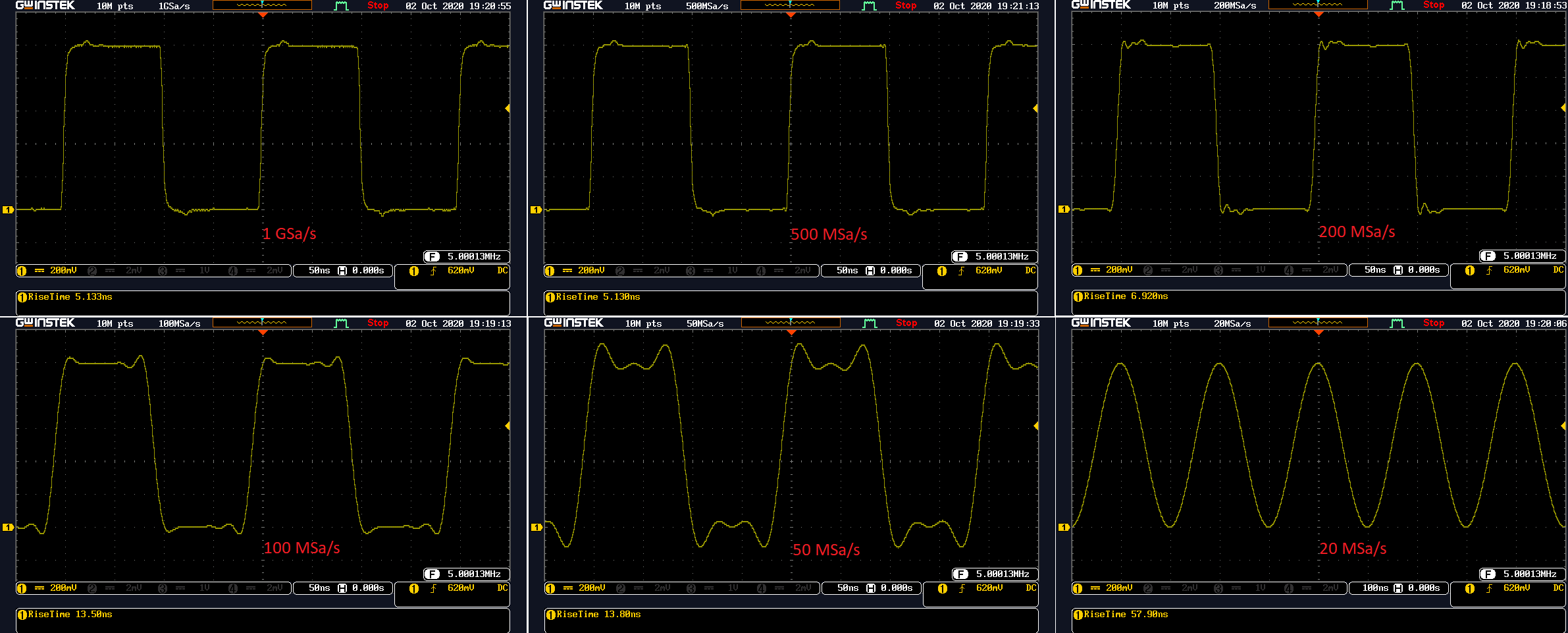Click the RiseTime 13.80ns measurement
Viewport: 1568px width, 633px height.
(598, 615)
